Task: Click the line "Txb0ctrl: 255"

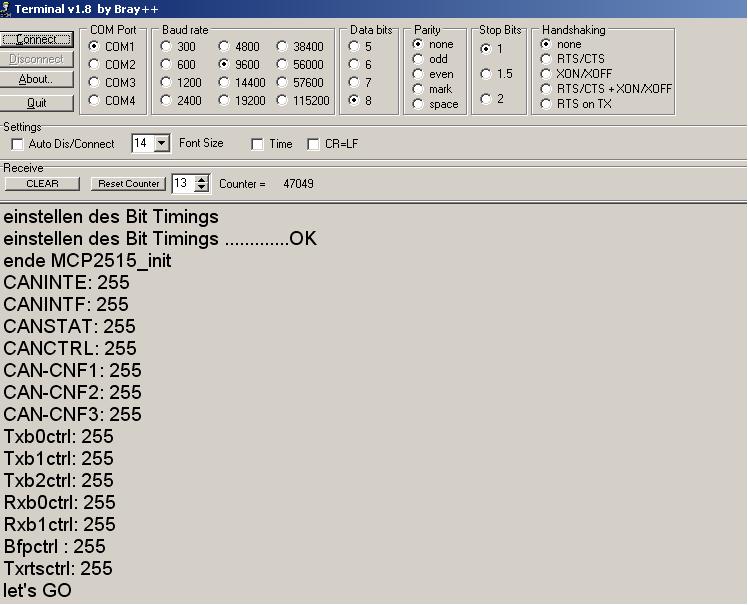Action: click(x=59, y=437)
